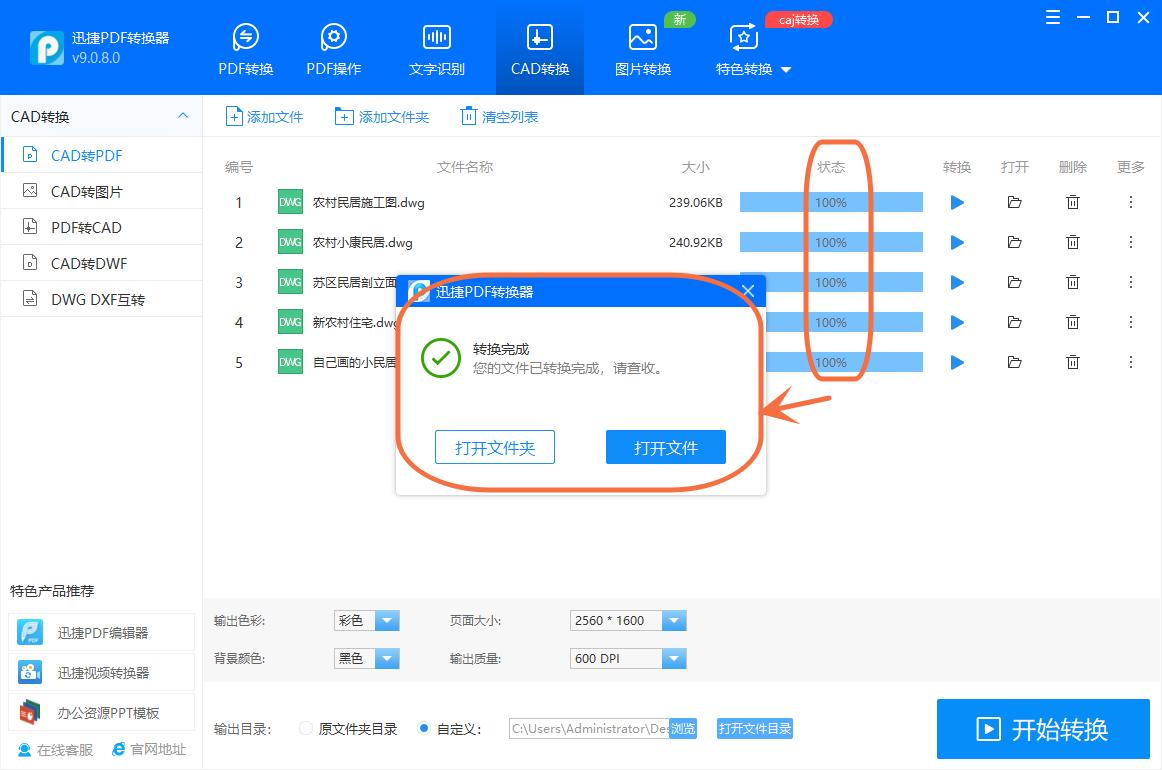Viewport: 1162px width, 770px height.
Task: Click 清空列表 to clear the list
Action: point(499,116)
